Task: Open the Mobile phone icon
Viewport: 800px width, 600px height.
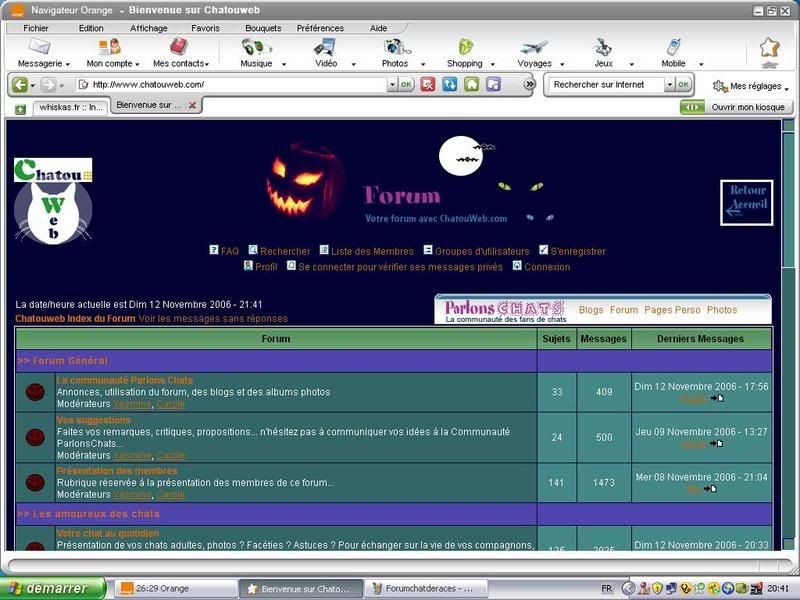Action: 673,47
